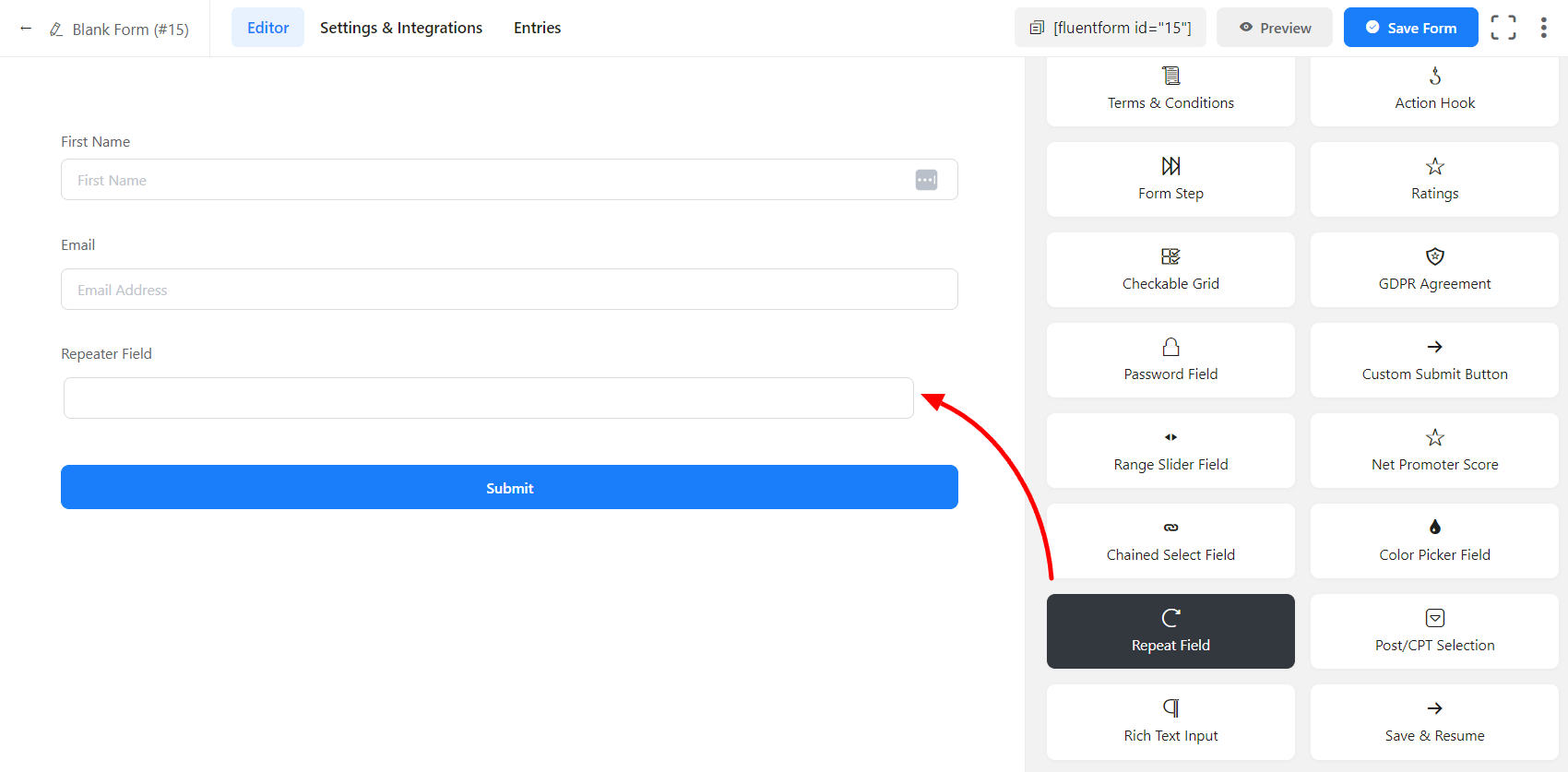Click the Email Address input field

(508, 290)
